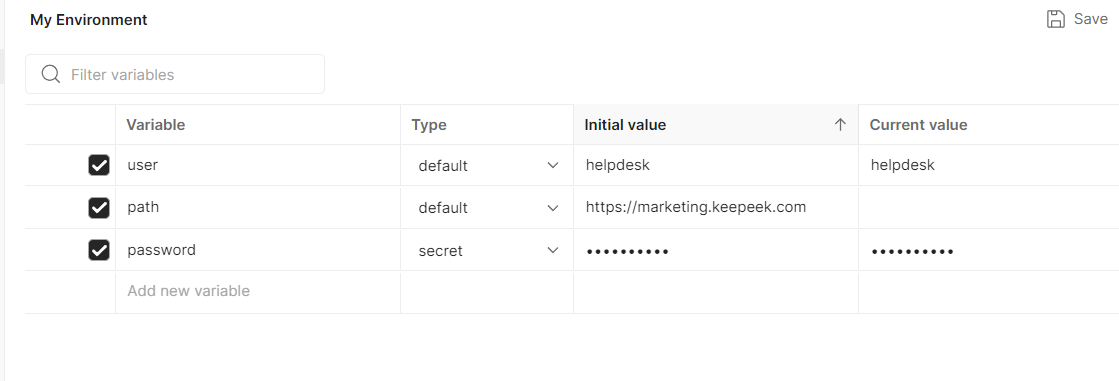Uncheck the user variable checkbox

(98, 166)
